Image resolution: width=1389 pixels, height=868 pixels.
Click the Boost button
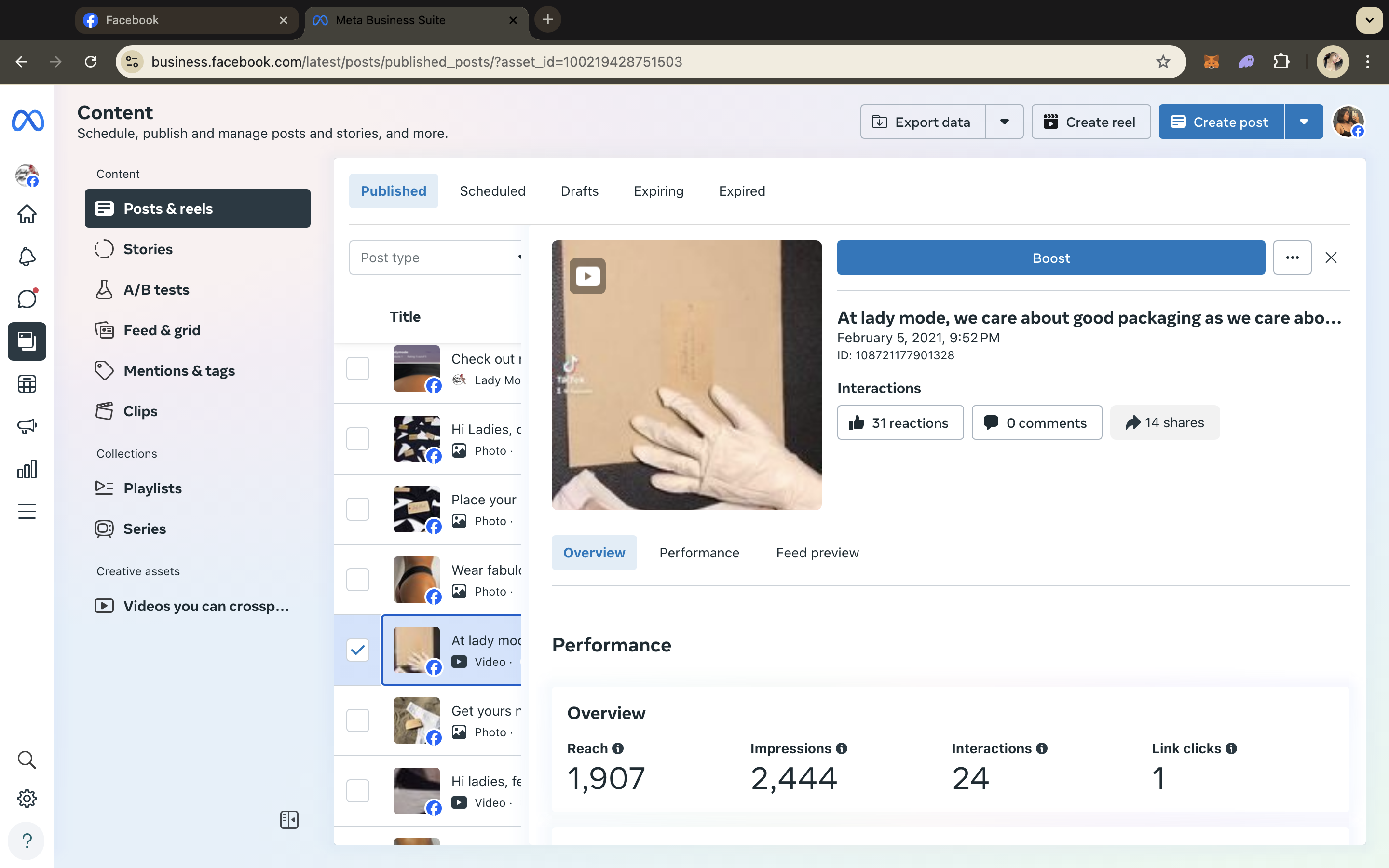click(1050, 258)
